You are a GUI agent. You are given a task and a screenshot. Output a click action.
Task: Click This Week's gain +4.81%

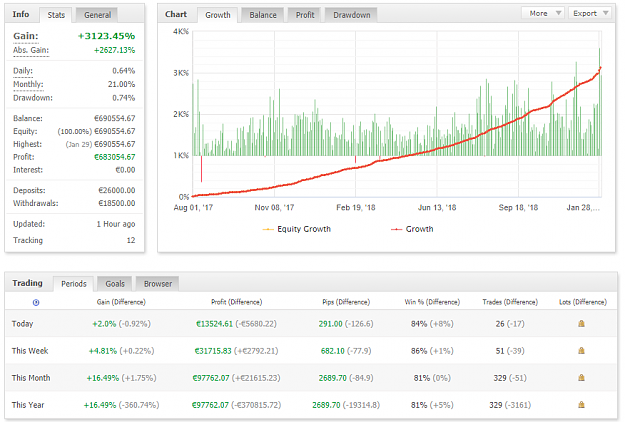pyautogui.click(x=103, y=351)
